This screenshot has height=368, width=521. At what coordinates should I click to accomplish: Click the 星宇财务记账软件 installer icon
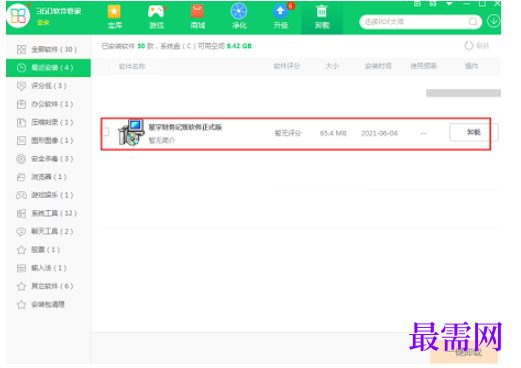pyautogui.click(x=131, y=133)
